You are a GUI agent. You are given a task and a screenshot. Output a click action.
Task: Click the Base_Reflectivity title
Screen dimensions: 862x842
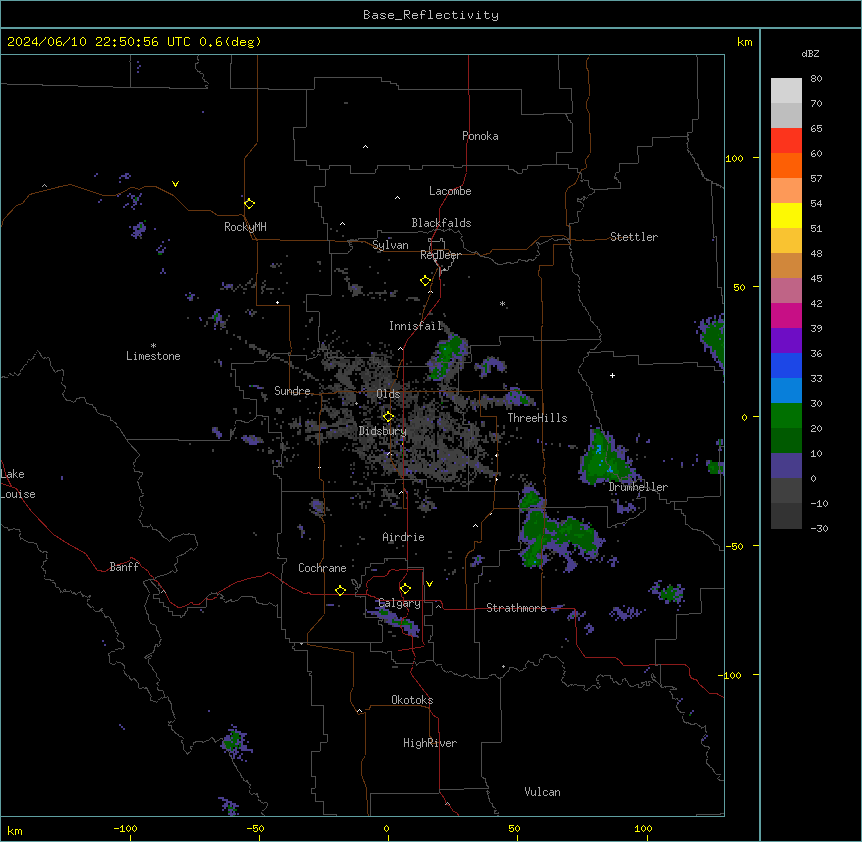[431, 15]
